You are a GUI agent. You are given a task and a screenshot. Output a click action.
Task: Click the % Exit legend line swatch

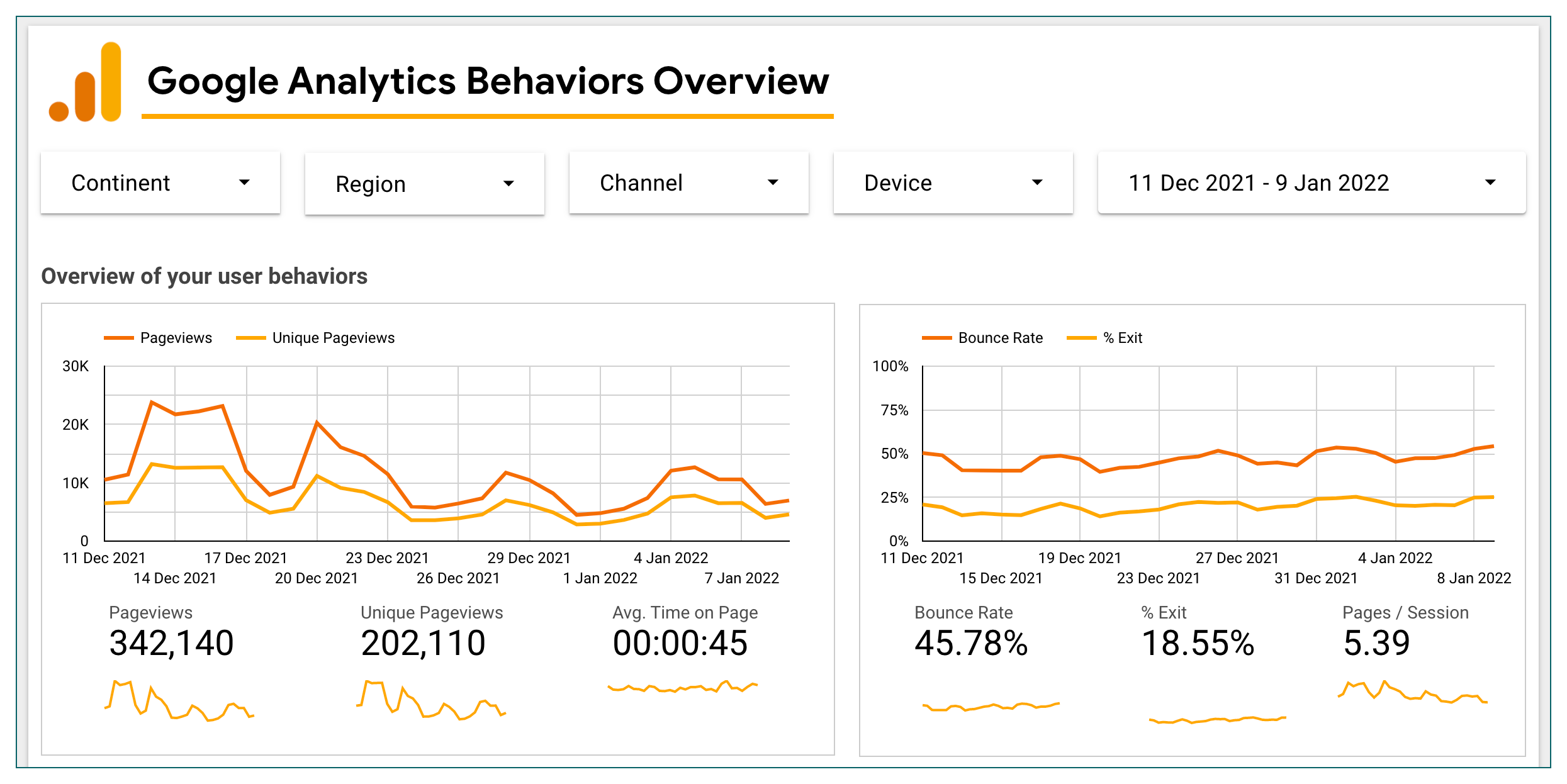tap(1082, 338)
